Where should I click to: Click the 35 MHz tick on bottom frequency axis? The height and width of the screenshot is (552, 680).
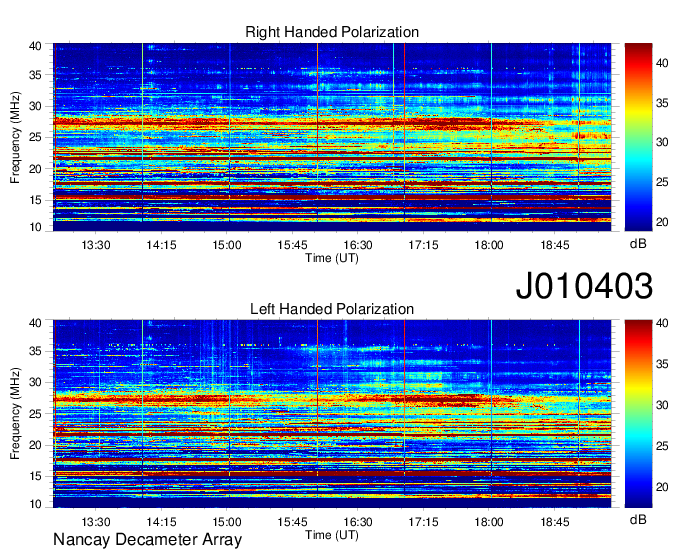(36, 351)
